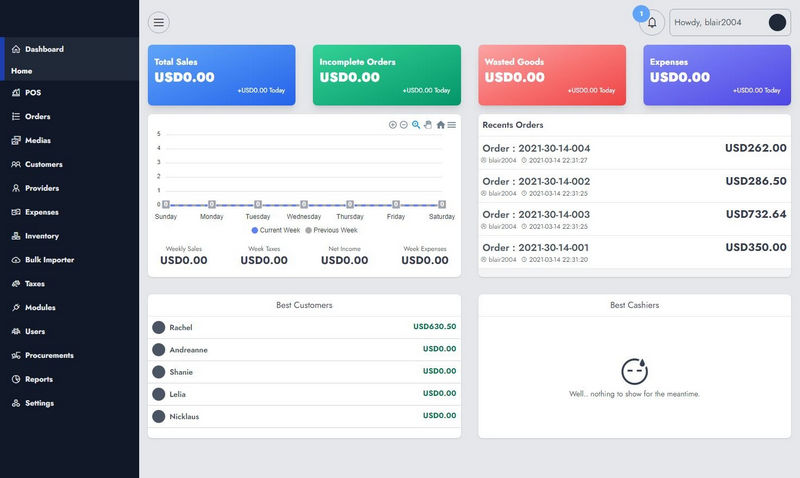Open the Orders menu label
The image size is (800, 478).
38,116
